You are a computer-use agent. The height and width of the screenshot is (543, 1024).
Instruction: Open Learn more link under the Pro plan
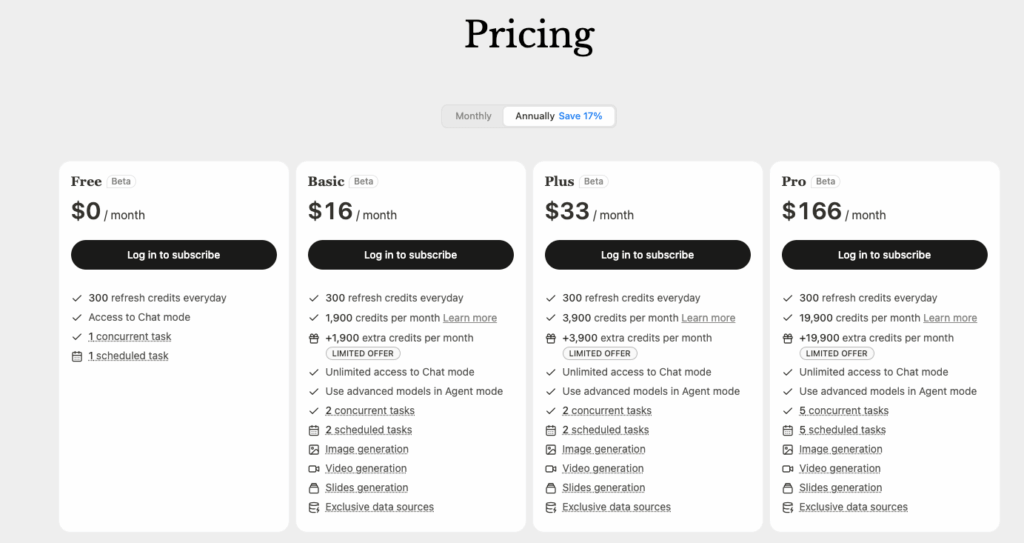(x=950, y=318)
